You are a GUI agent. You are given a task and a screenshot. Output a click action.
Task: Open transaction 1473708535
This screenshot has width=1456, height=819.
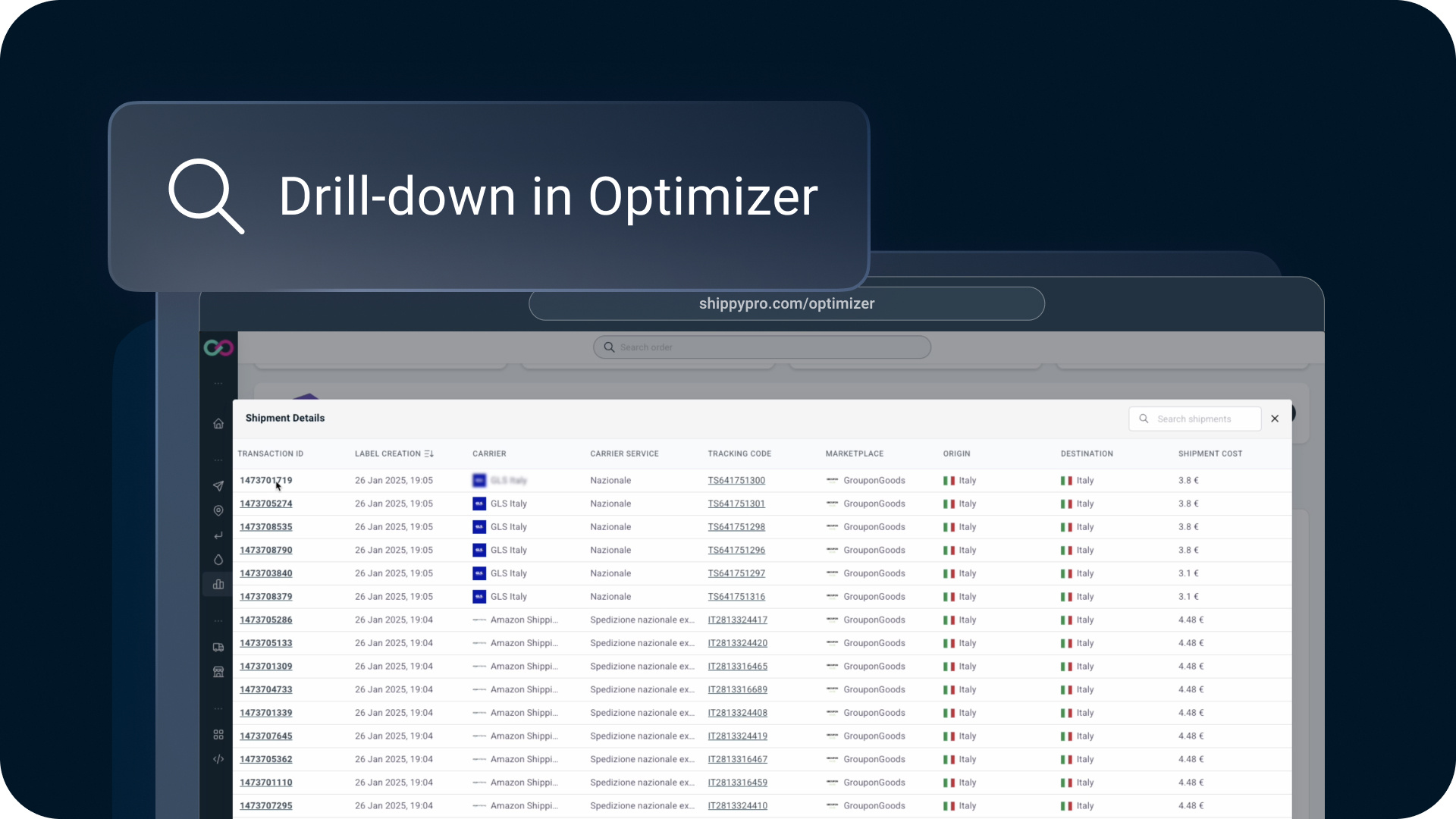(266, 527)
